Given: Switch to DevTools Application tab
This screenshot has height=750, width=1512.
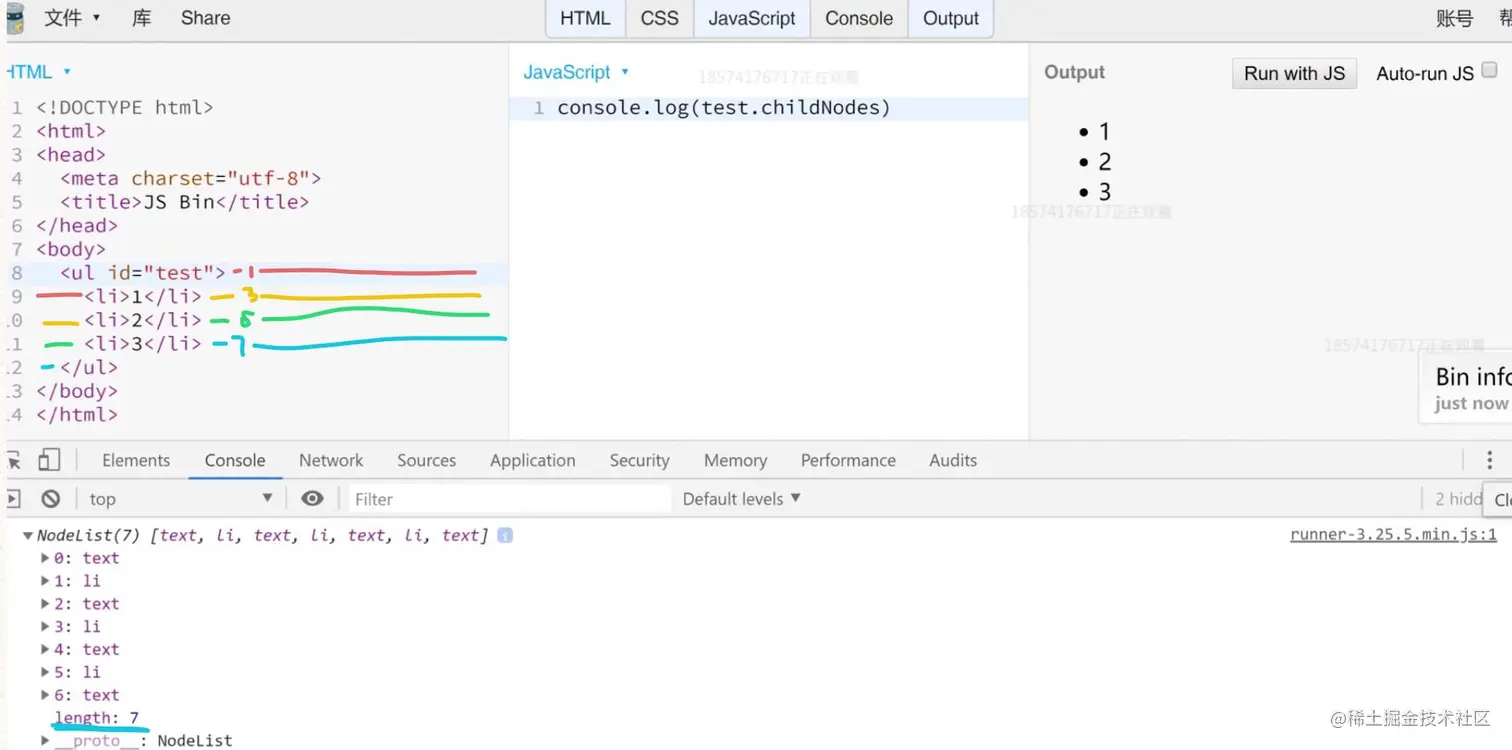Looking at the screenshot, I should [533, 460].
